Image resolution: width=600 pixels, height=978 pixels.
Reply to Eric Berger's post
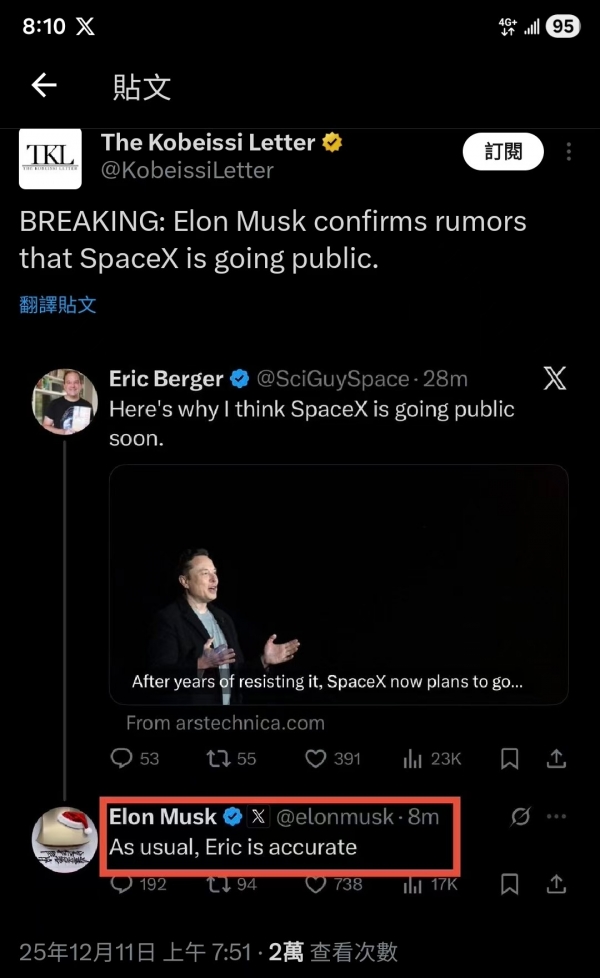(x=123, y=759)
